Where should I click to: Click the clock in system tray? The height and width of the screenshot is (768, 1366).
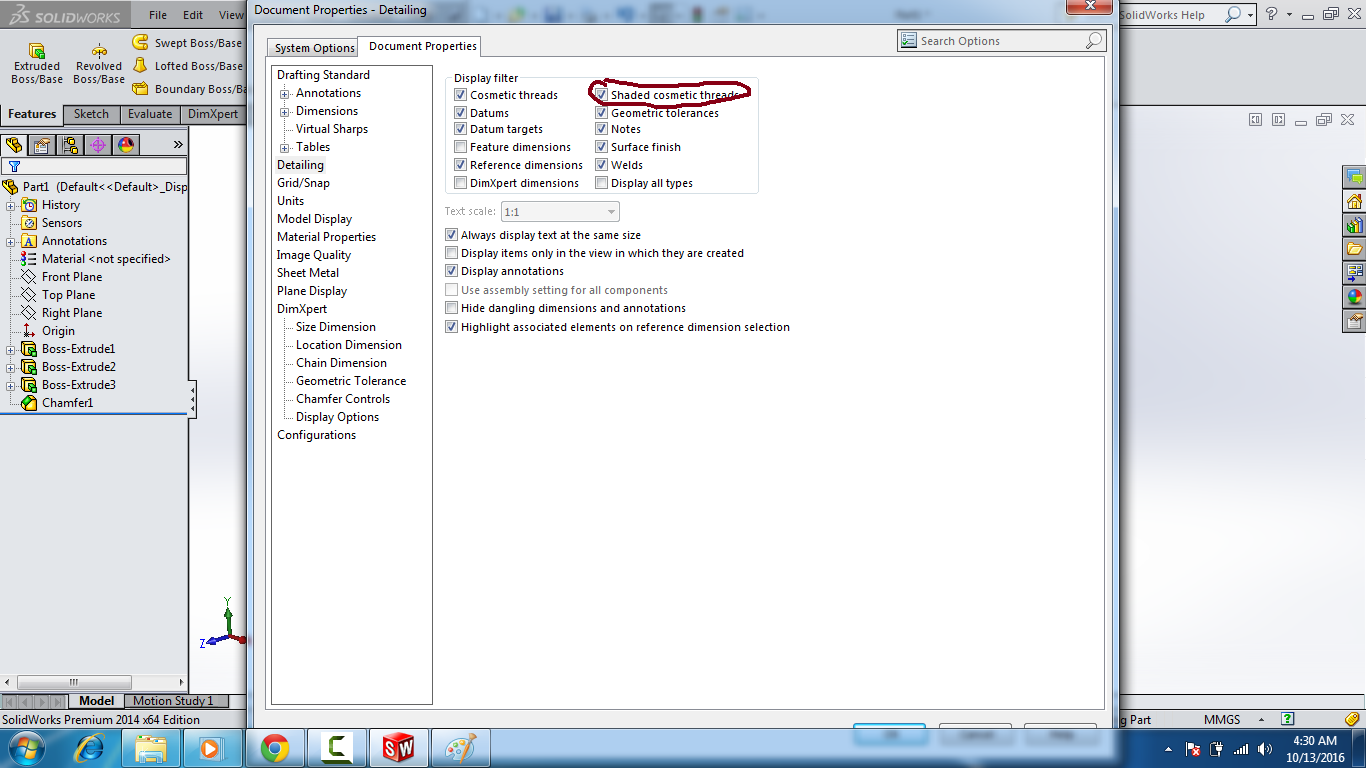(1315, 749)
